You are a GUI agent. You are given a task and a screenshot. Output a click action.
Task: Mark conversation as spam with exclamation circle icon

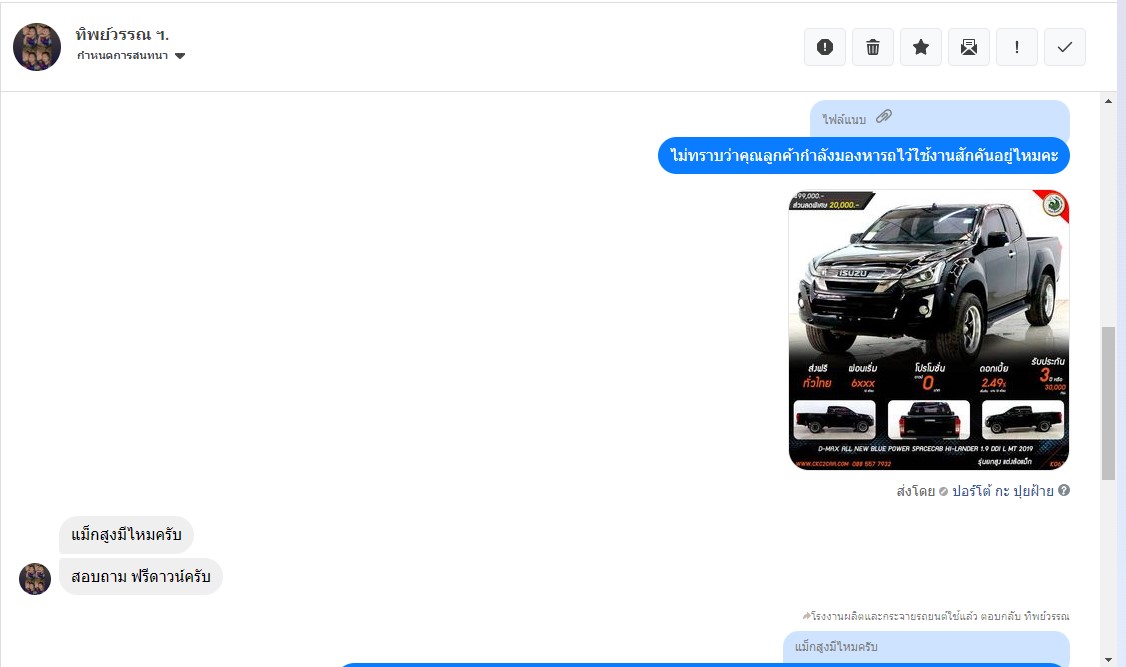824,47
